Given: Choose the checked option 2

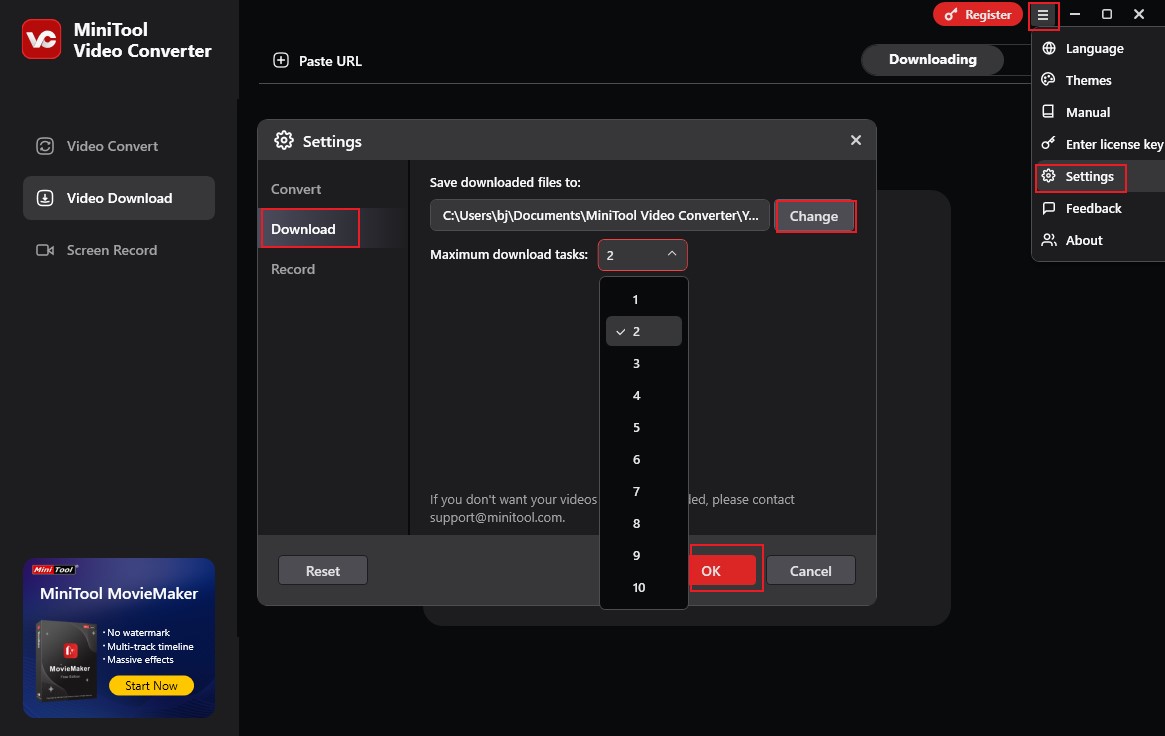Looking at the screenshot, I should (x=643, y=331).
